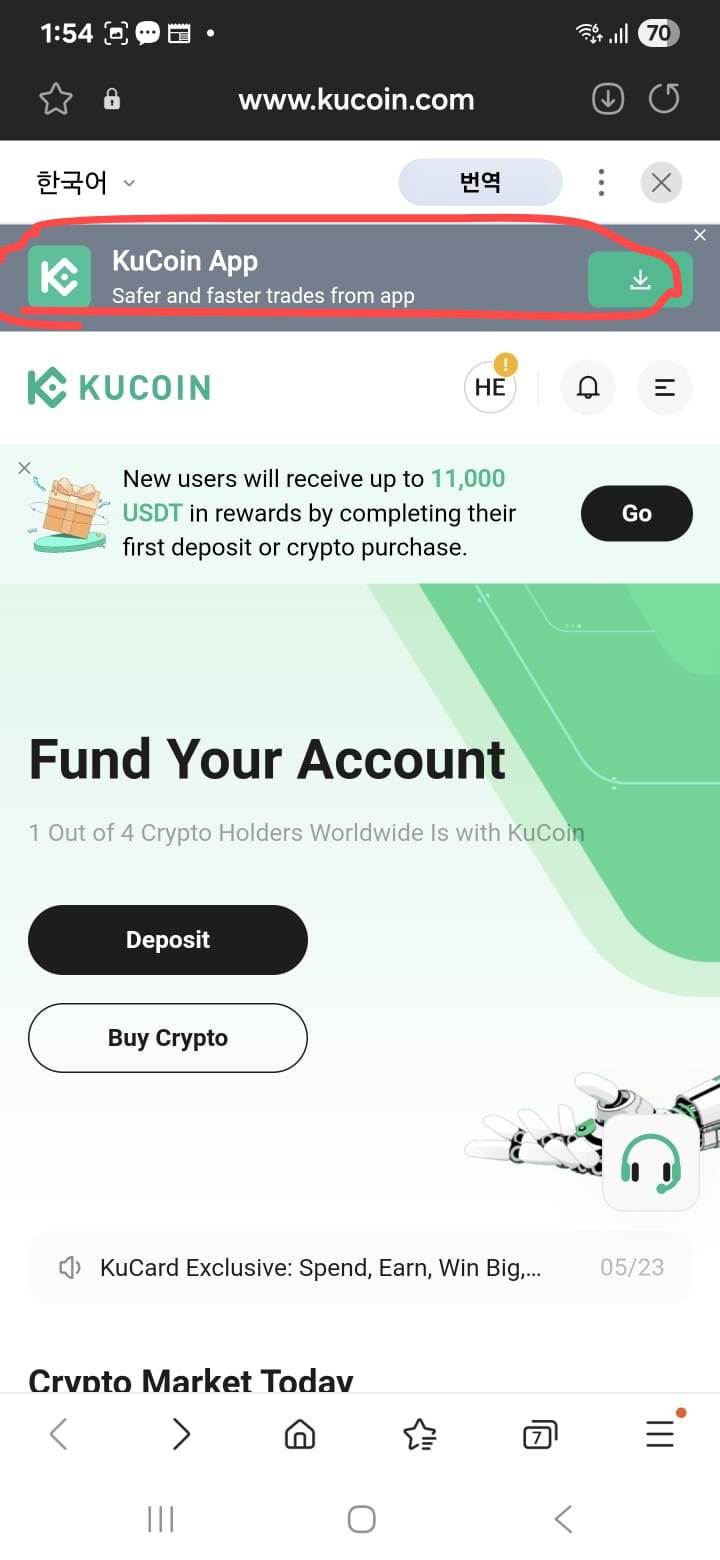The height and width of the screenshot is (1560, 720).
Task: Click the Buy Crypto button
Action: 168,1038
